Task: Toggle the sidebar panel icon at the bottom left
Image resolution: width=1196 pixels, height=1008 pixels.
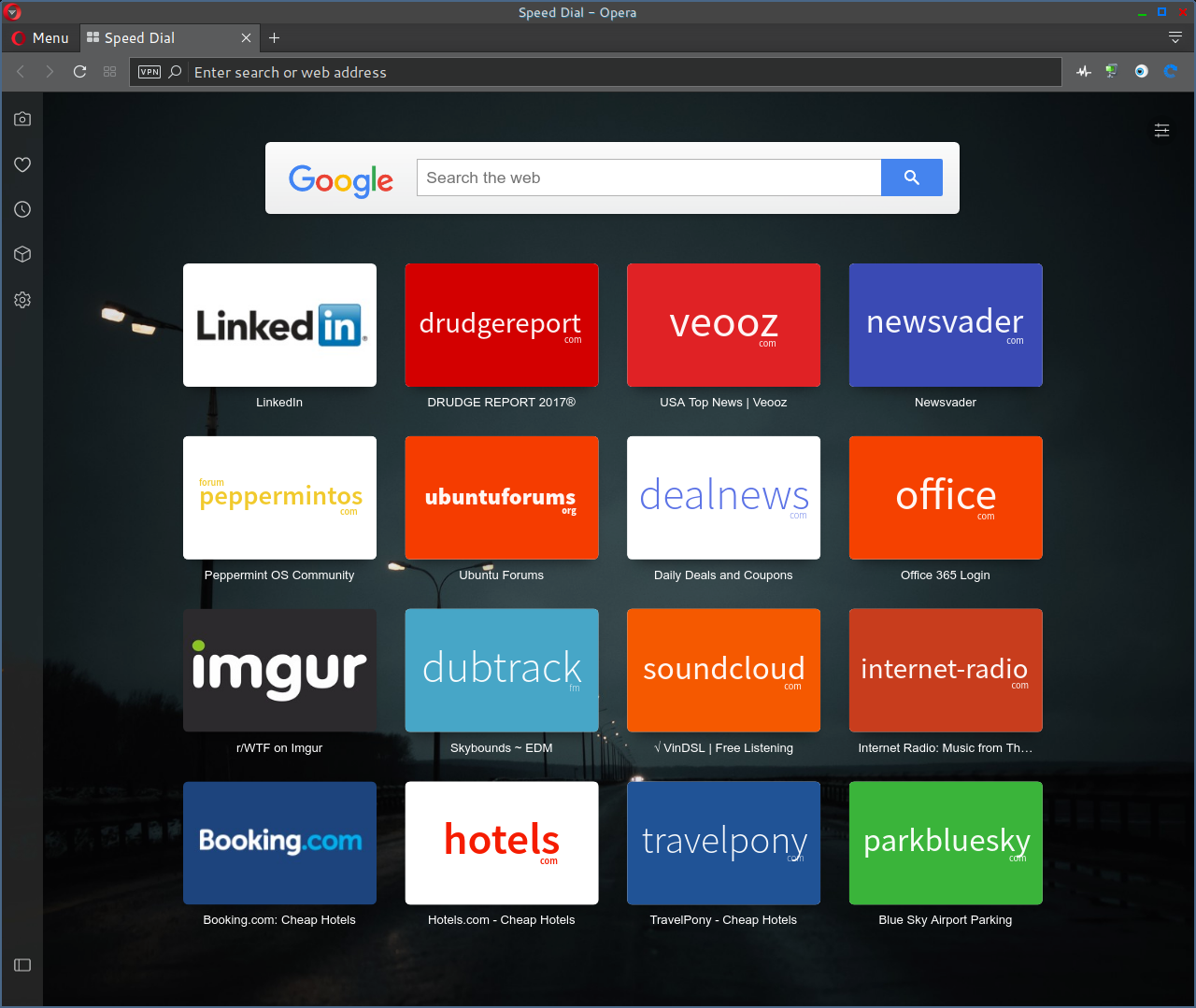Action: click(22, 965)
